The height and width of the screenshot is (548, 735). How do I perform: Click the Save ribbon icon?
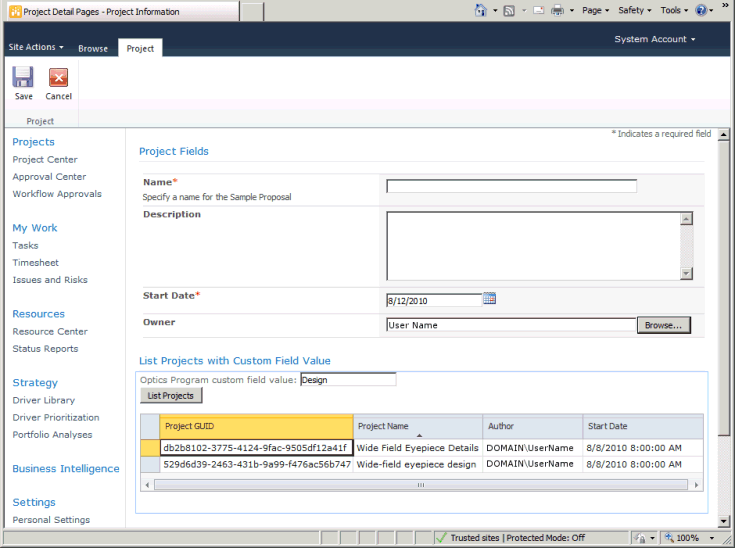23,77
